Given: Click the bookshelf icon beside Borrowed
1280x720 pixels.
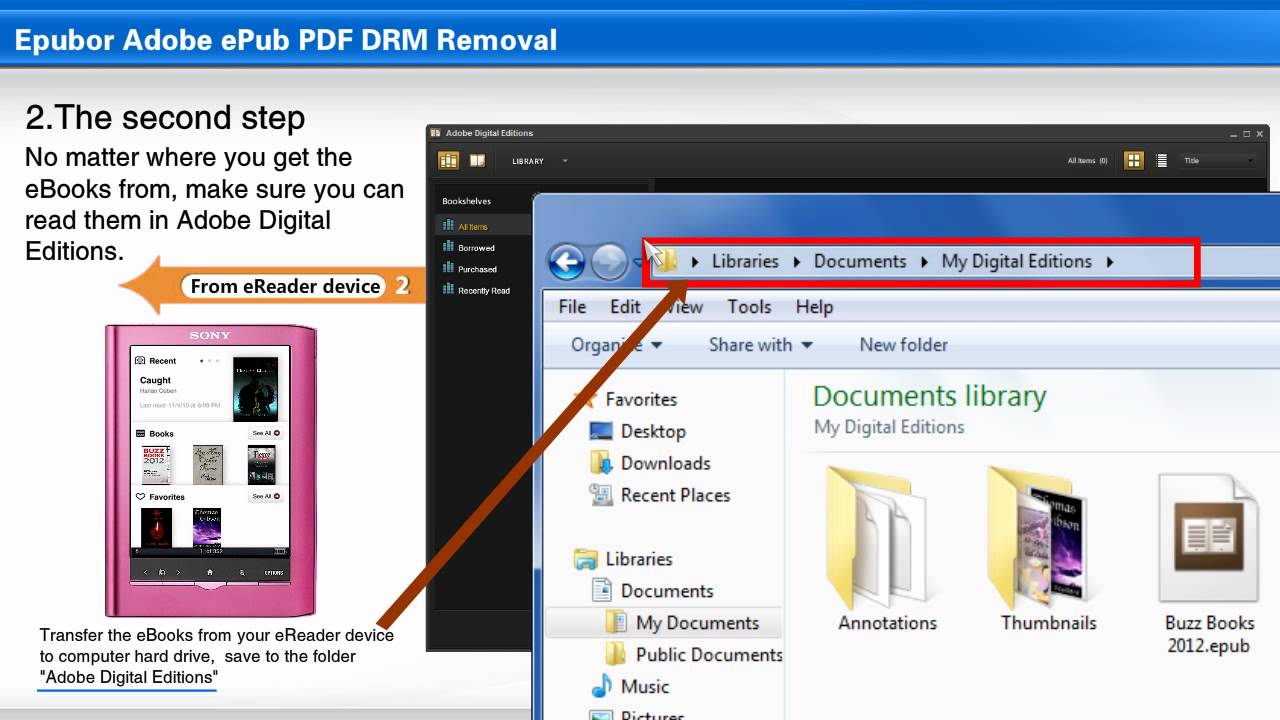Looking at the screenshot, I should pyautogui.click(x=448, y=247).
